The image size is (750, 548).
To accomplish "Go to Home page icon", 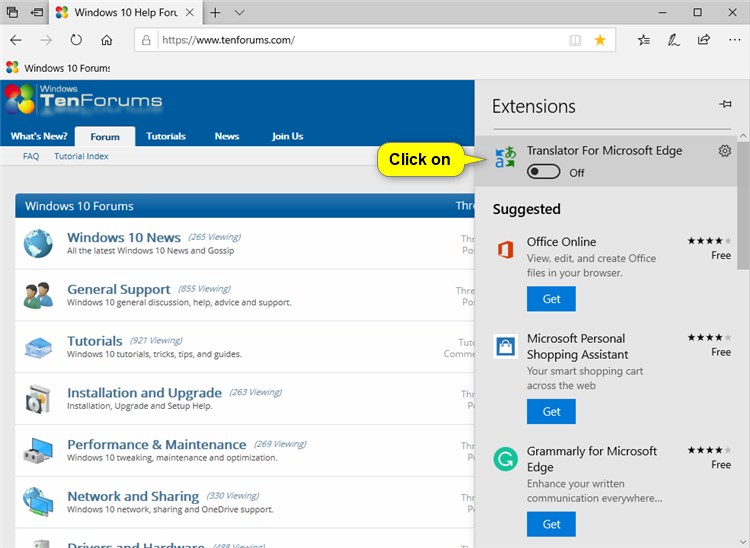I will click(x=107, y=40).
